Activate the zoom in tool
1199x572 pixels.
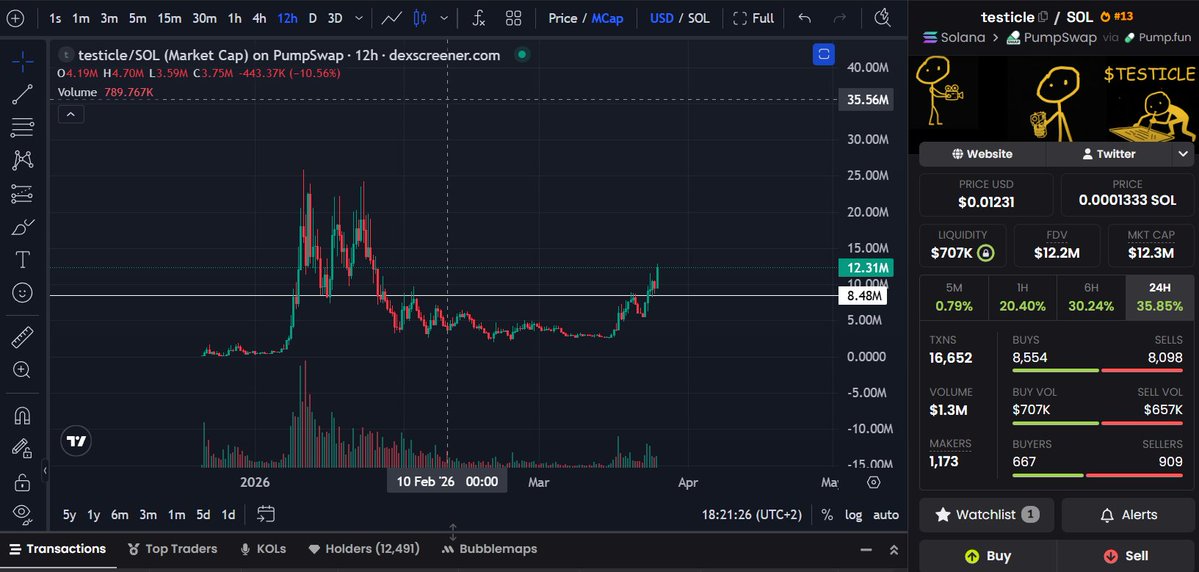pos(22,370)
